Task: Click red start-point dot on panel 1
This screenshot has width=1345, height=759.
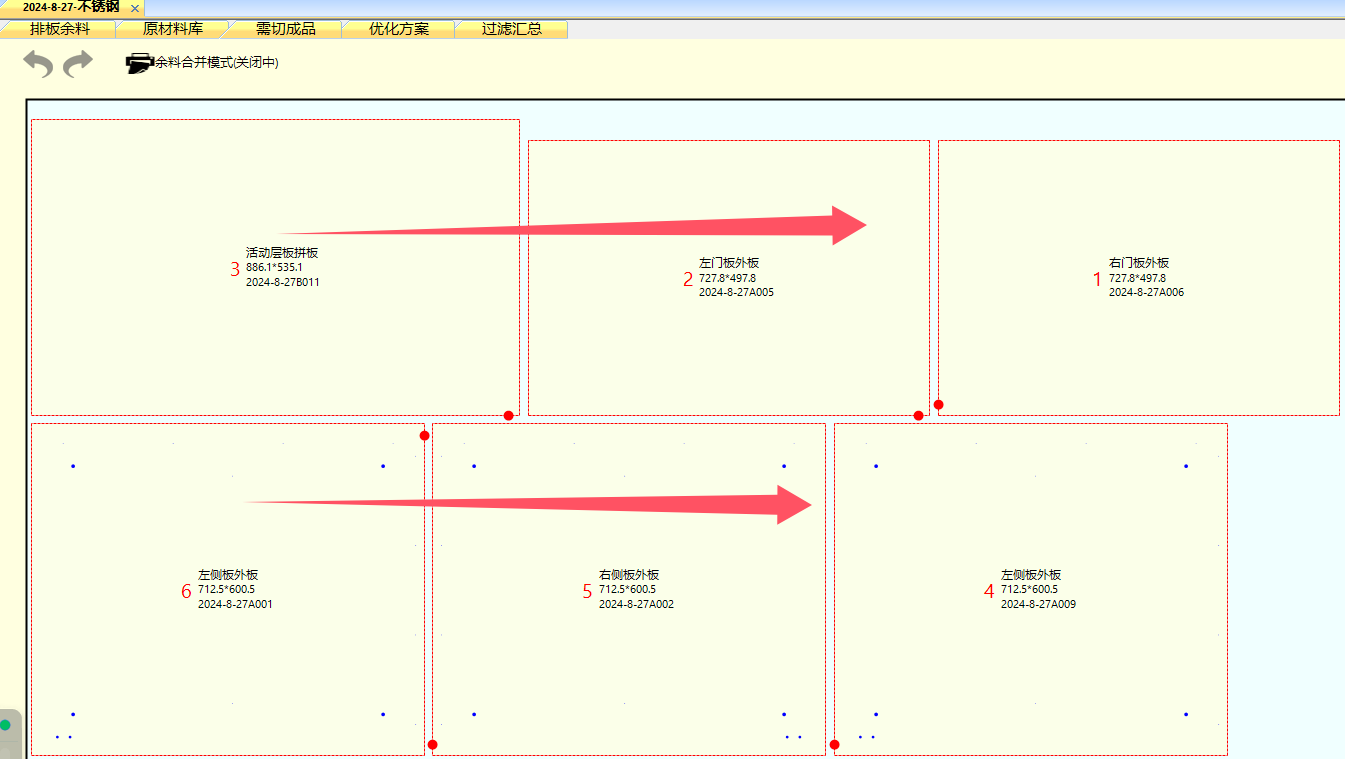Action: [938, 405]
